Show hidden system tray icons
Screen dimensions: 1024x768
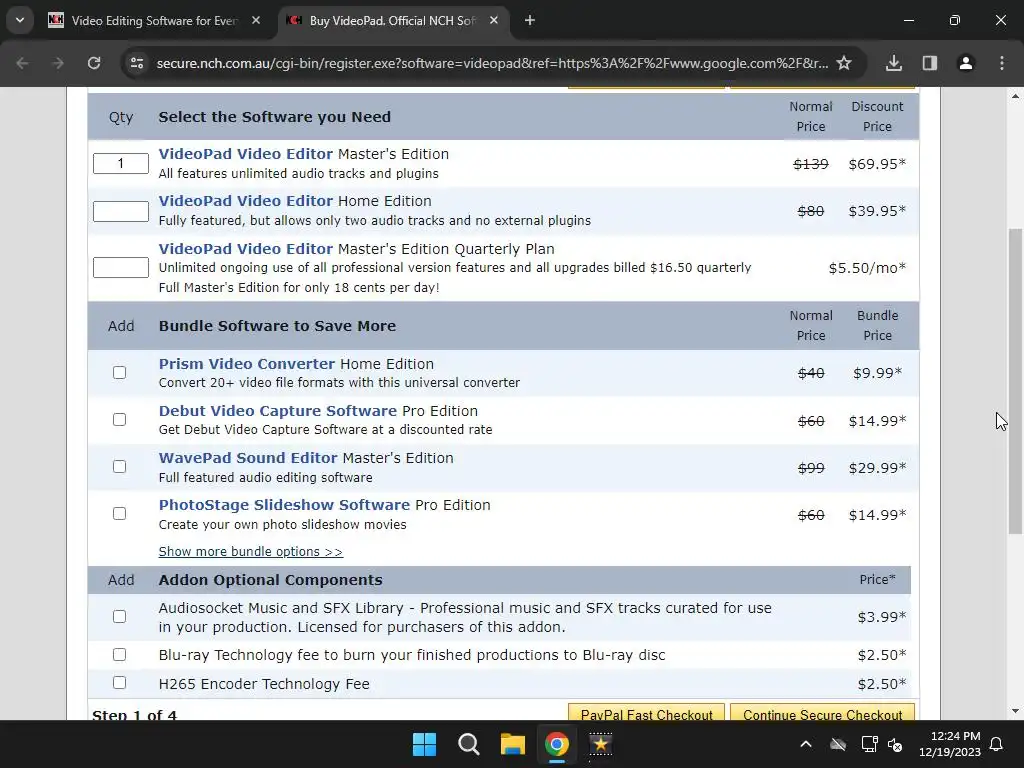(x=806, y=744)
